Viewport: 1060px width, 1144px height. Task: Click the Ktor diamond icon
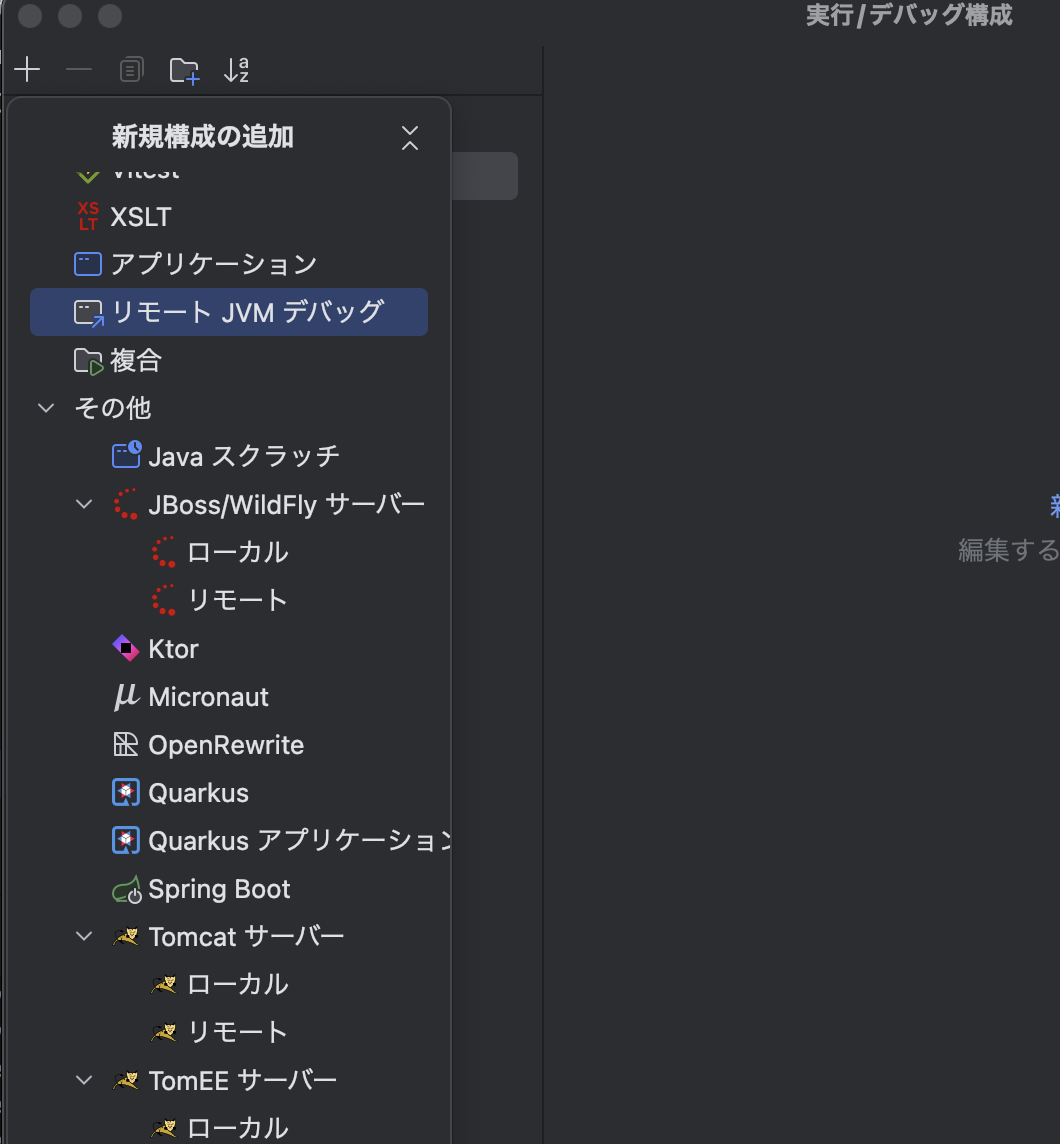pos(126,648)
